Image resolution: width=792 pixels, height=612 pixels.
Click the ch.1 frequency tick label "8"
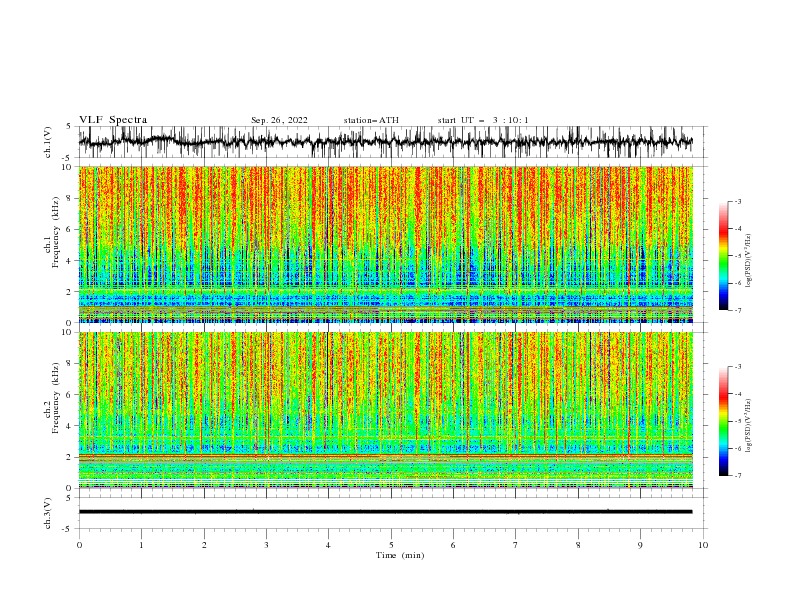pyautogui.click(x=70, y=198)
